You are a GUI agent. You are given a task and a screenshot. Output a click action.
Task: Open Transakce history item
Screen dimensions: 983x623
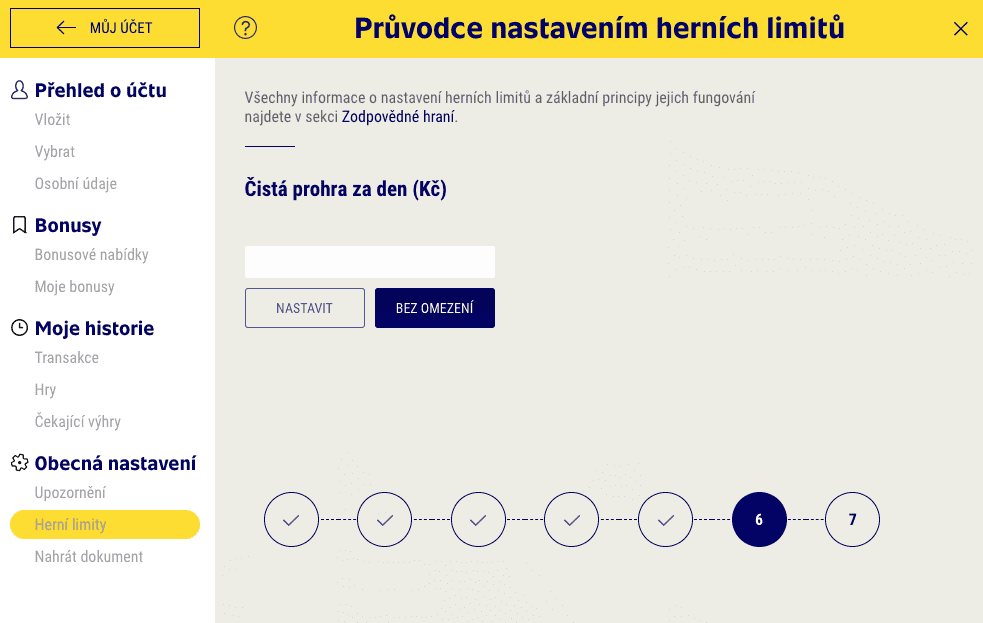pyautogui.click(x=66, y=357)
